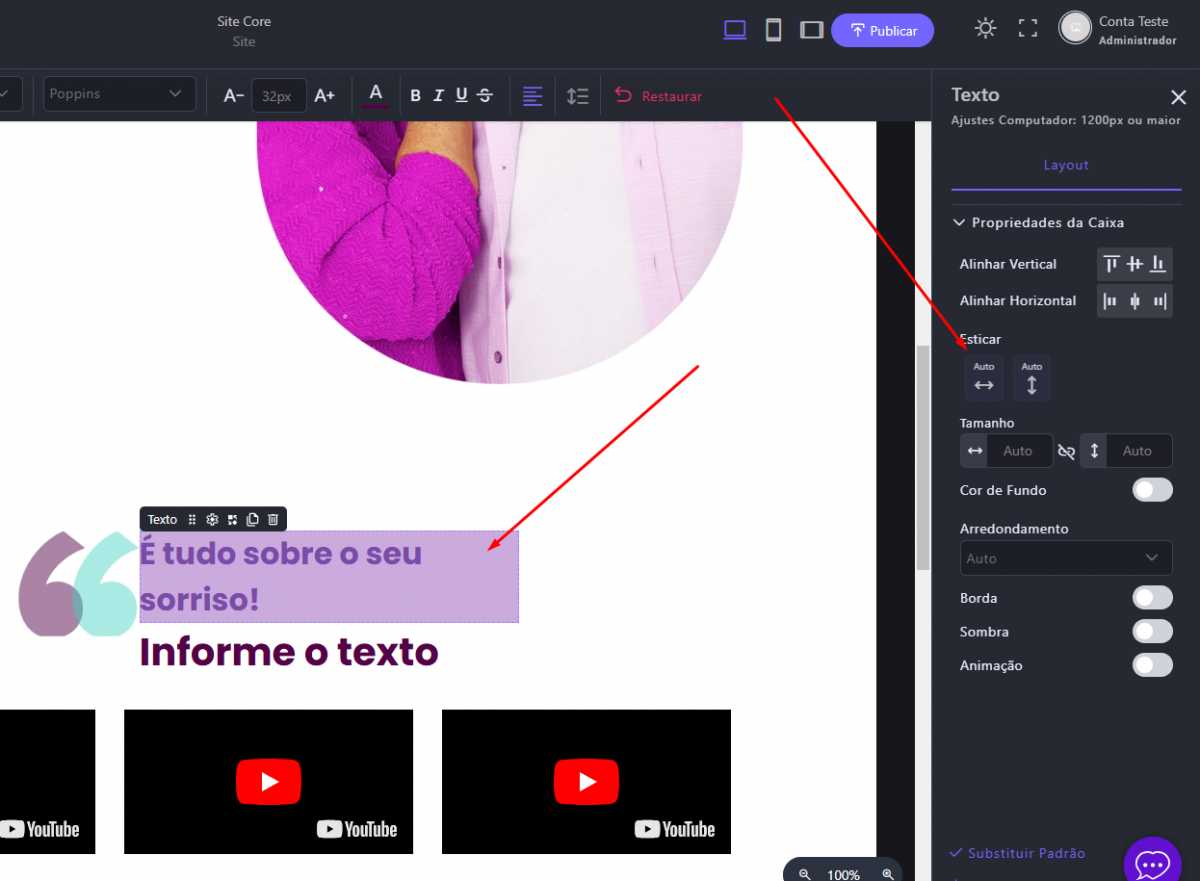Collapse the Propriedades da Caixa section
The width and height of the screenshot is (1200, 881).
(x=959, y=223)
